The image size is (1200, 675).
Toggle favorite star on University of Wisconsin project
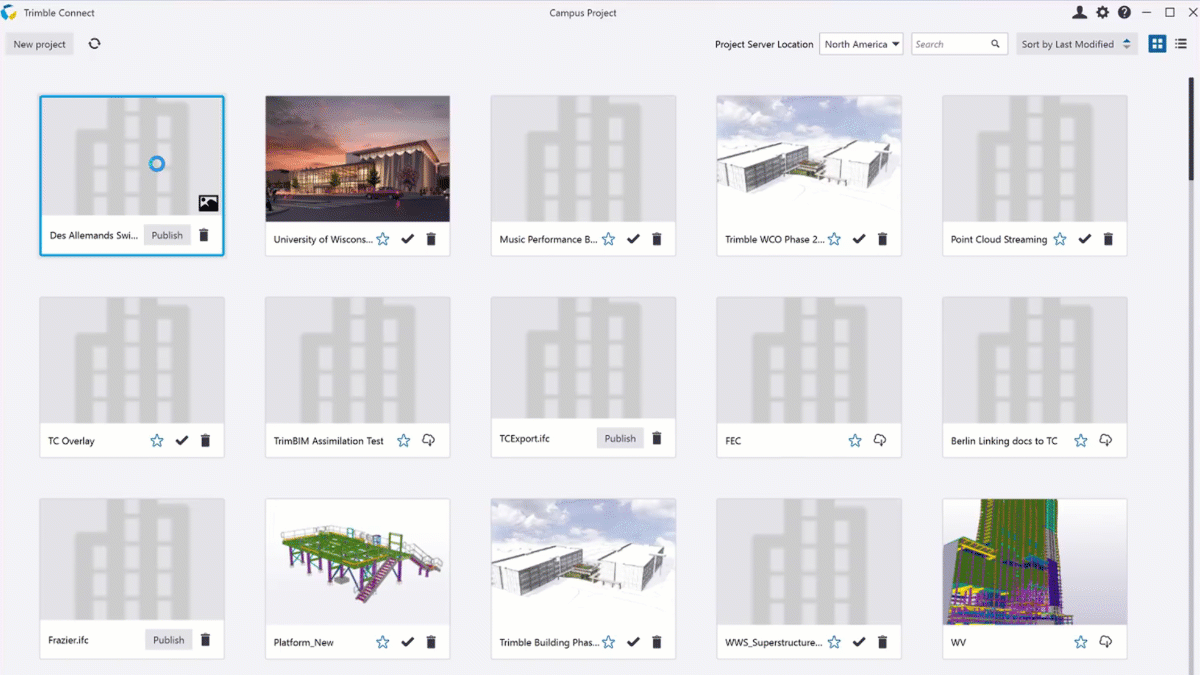[x=383, y=239]
